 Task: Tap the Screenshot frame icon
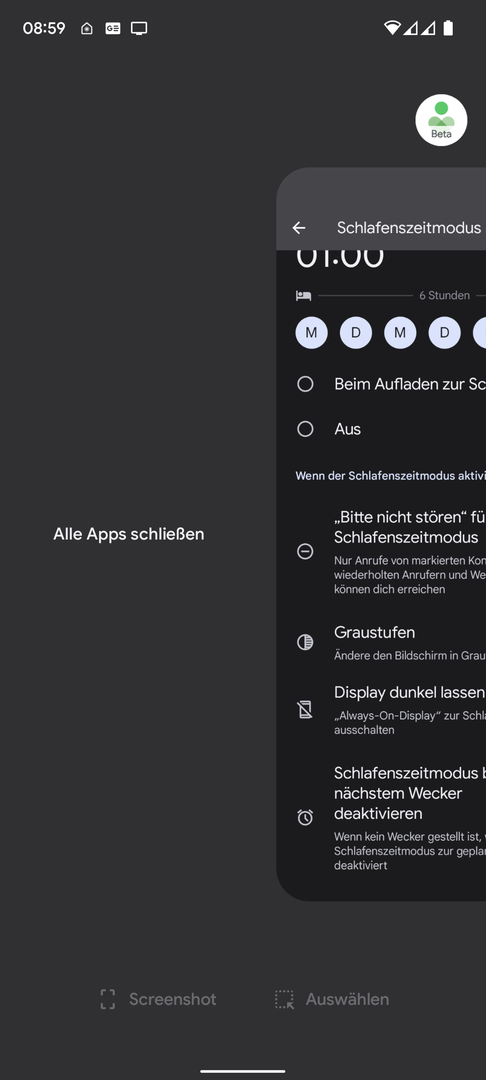(x=108, y=999)
